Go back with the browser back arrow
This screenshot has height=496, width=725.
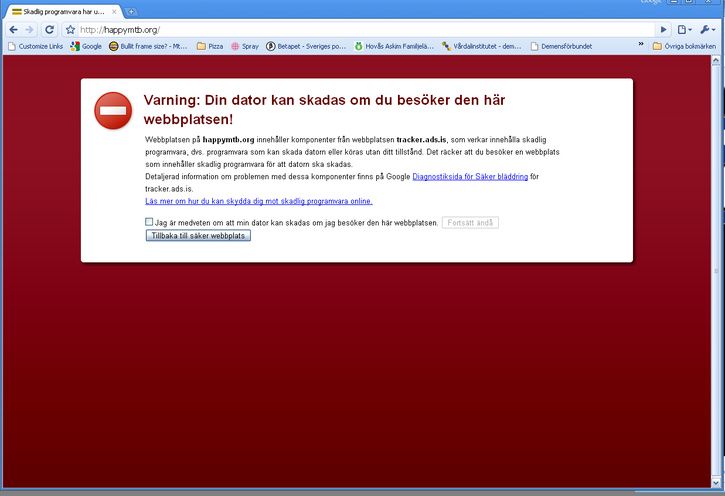[13, 30]
